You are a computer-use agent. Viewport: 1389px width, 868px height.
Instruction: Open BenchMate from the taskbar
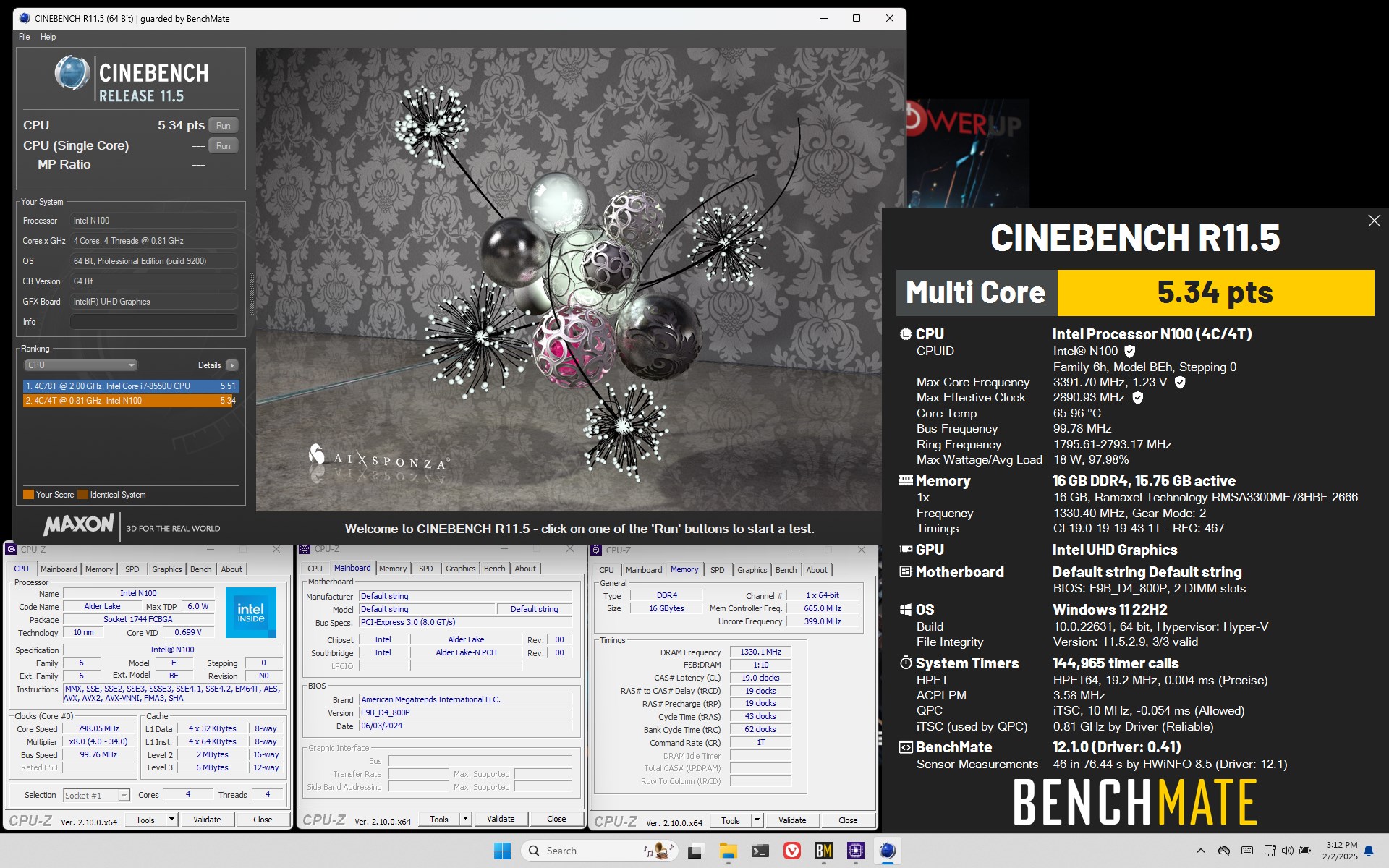pos(823,851)
